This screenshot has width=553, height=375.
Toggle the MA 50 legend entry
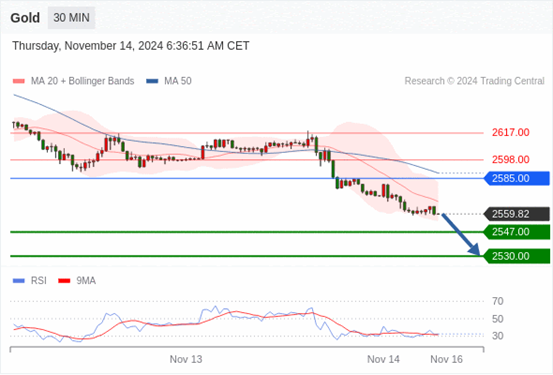[169, 81]
